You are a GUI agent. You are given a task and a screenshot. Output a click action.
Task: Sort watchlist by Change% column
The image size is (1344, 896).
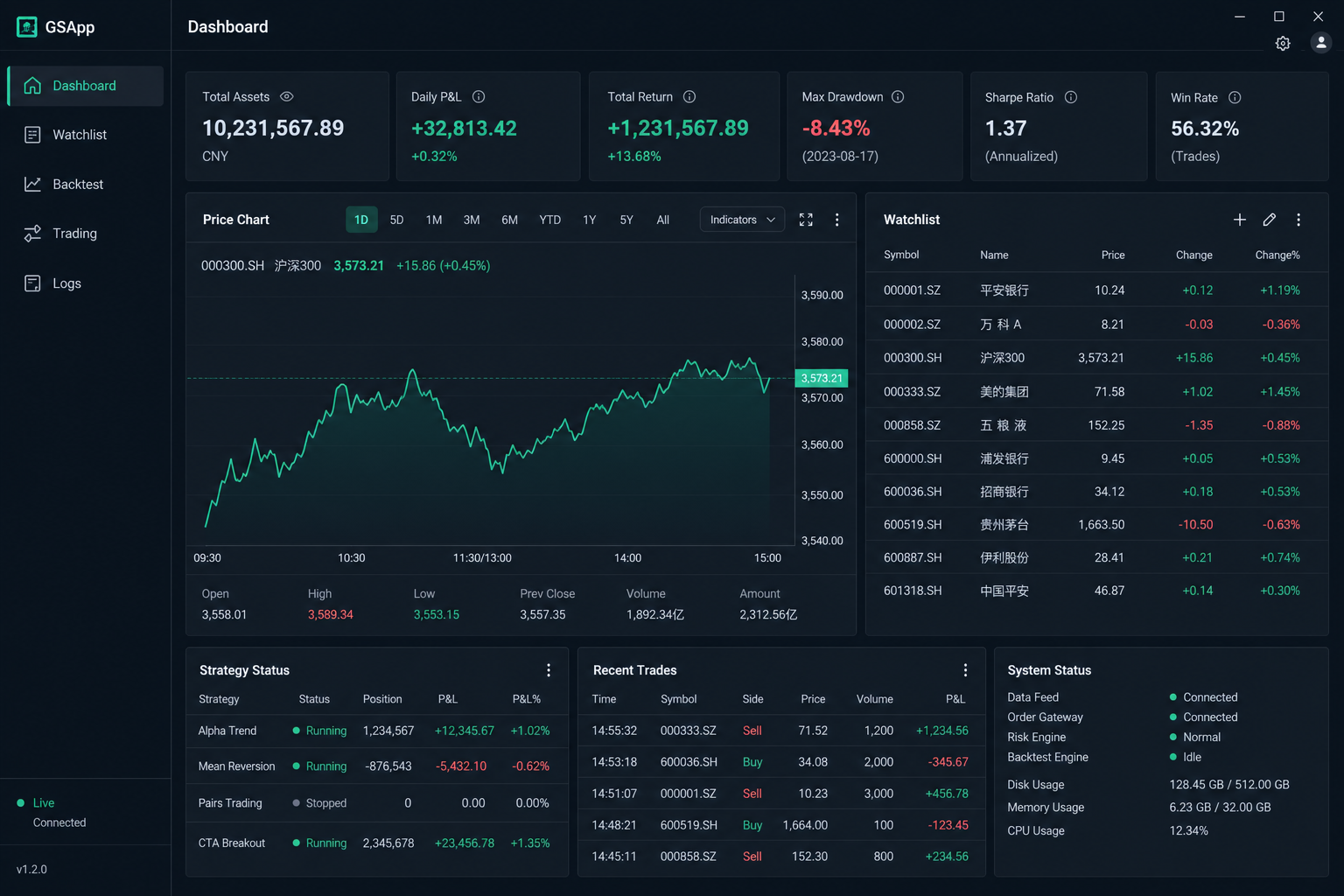pos(1277,255)
